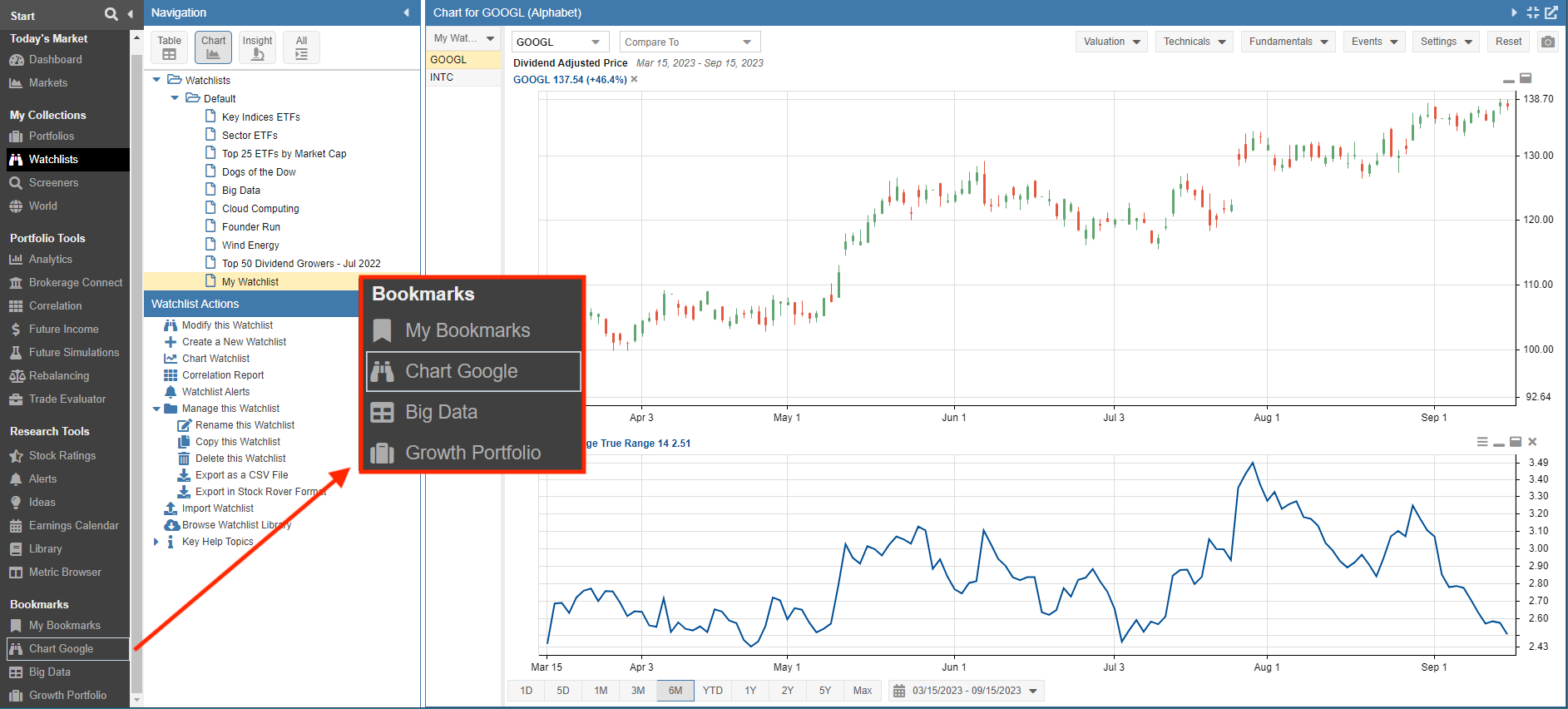Collapse the Navigation panel
Screen dimensions: 1568x709
(406, 12)
